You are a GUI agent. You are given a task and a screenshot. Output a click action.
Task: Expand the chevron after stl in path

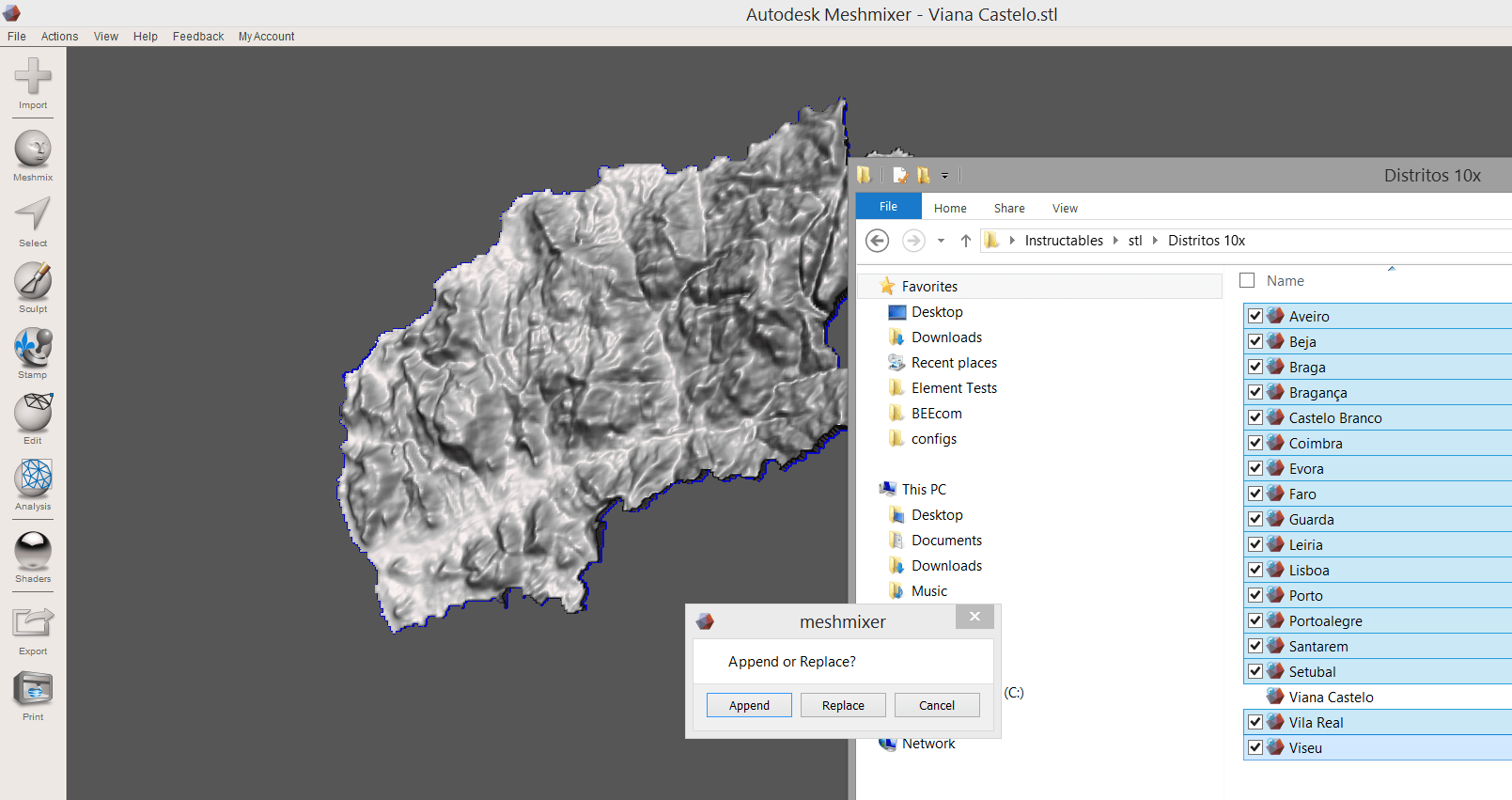pyautogui.click(x=1155, y=241)
